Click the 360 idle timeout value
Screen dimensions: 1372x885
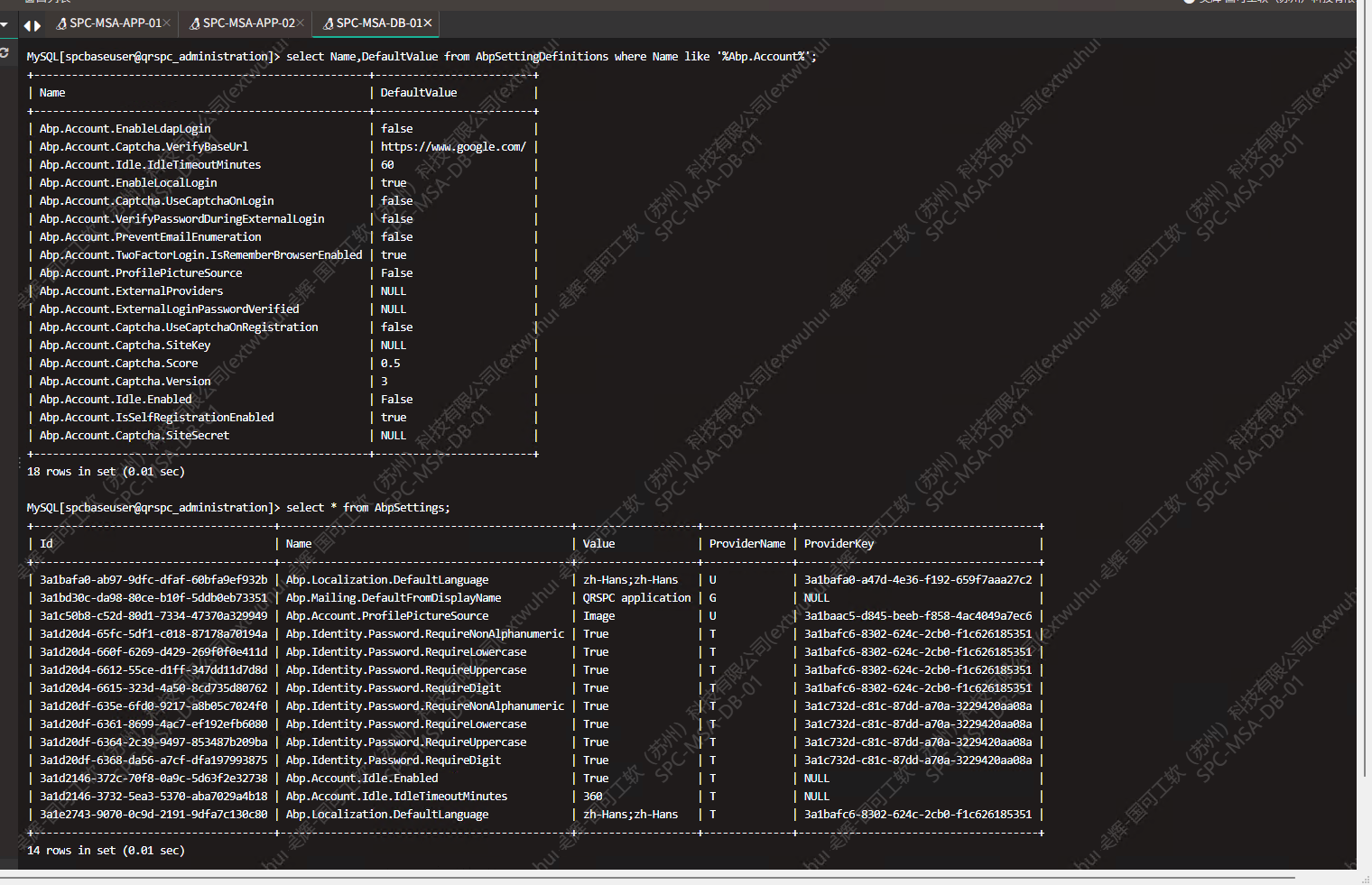593,796
